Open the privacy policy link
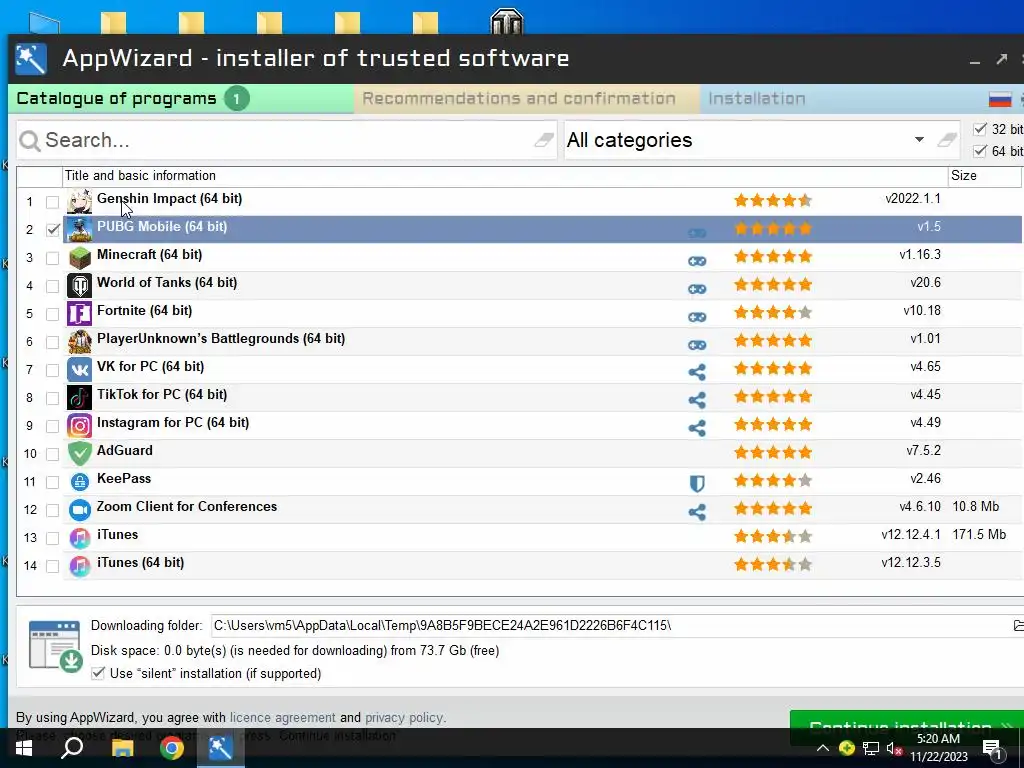The width and height of the screenshot is (1024, 768). [x=404, y=717]
